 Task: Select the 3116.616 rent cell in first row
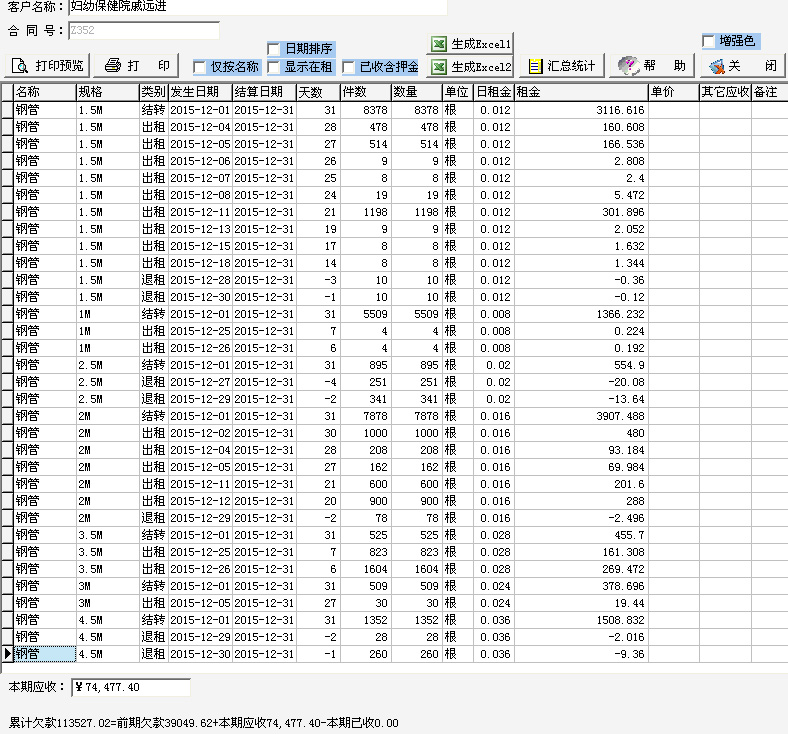[x=580, y=110]
